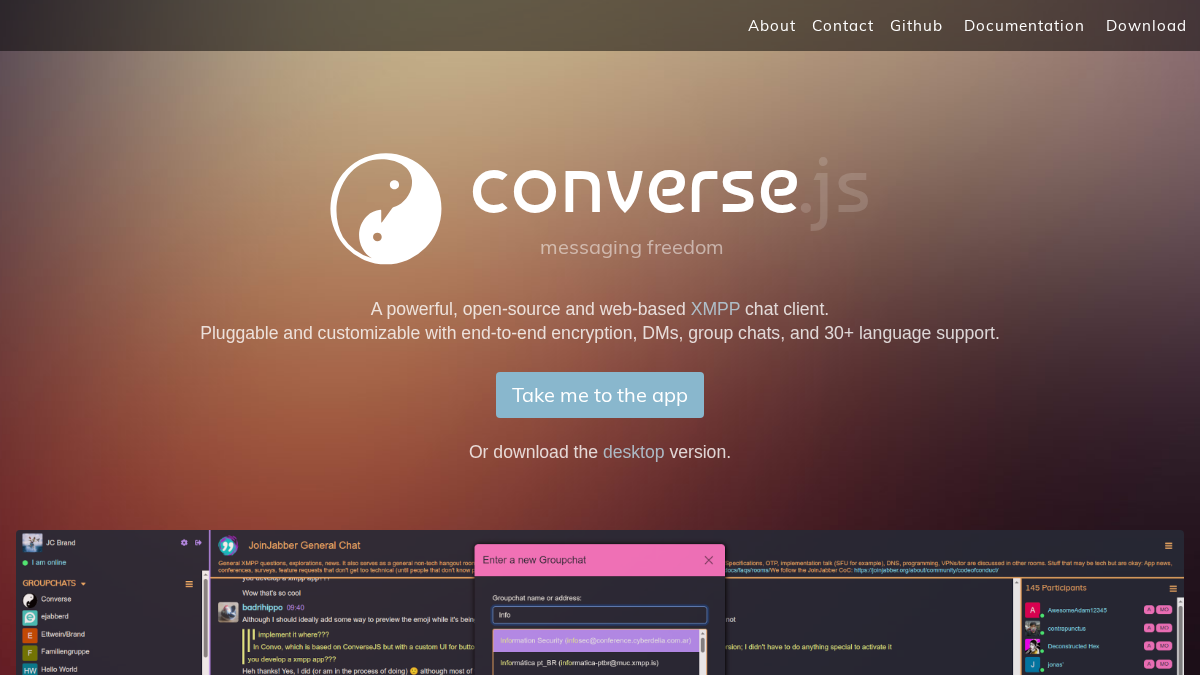Select the 'Informática pt_BR' suggestion
Image resolution: width=1200 pixels, height=675 pixels.
click(595, 662)
